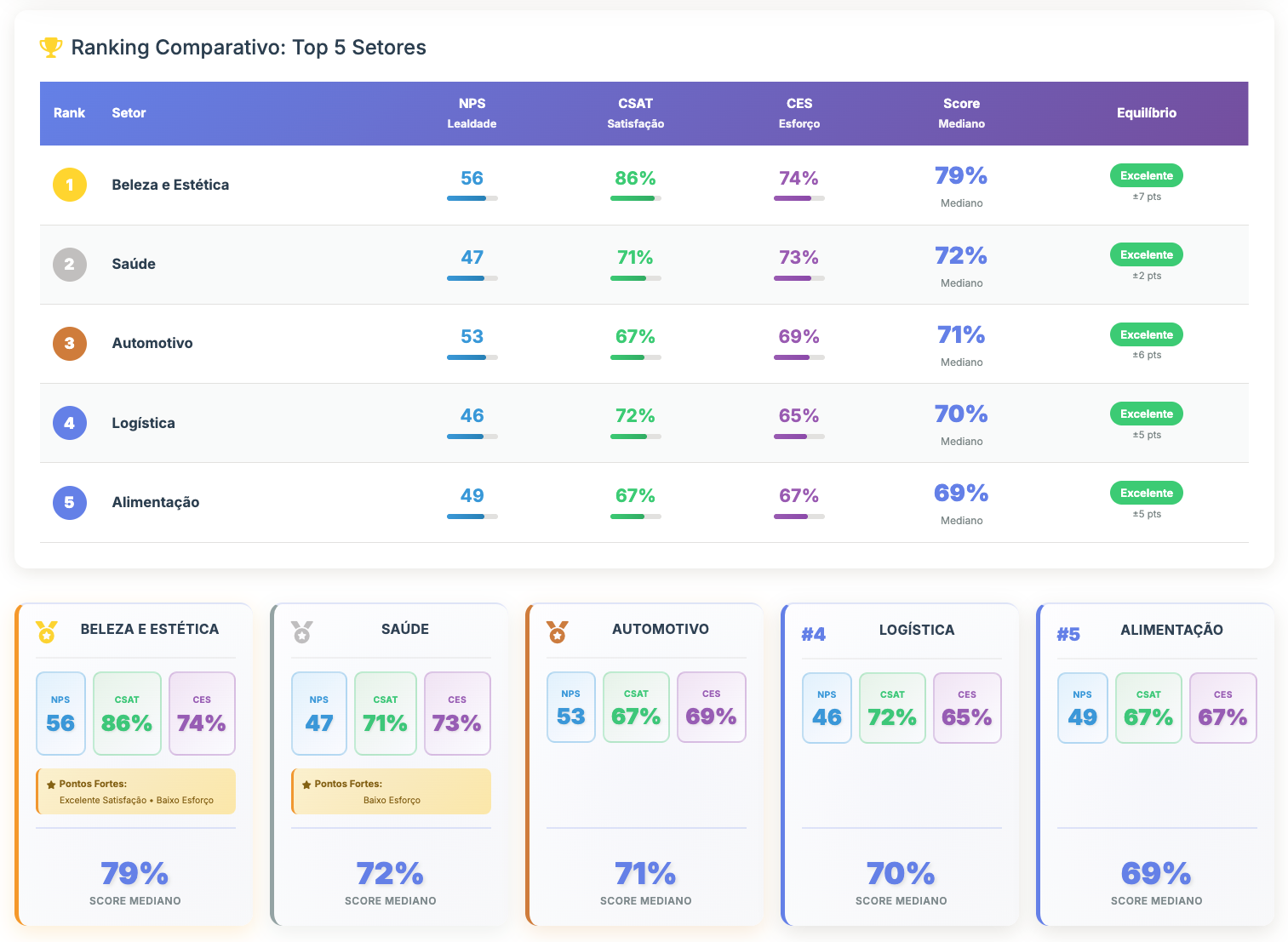Click the blue rank 5 badge
Image resolution: width=1288 pixels, height=942 pixels.
pyautogui.click(x=70, y=502)
